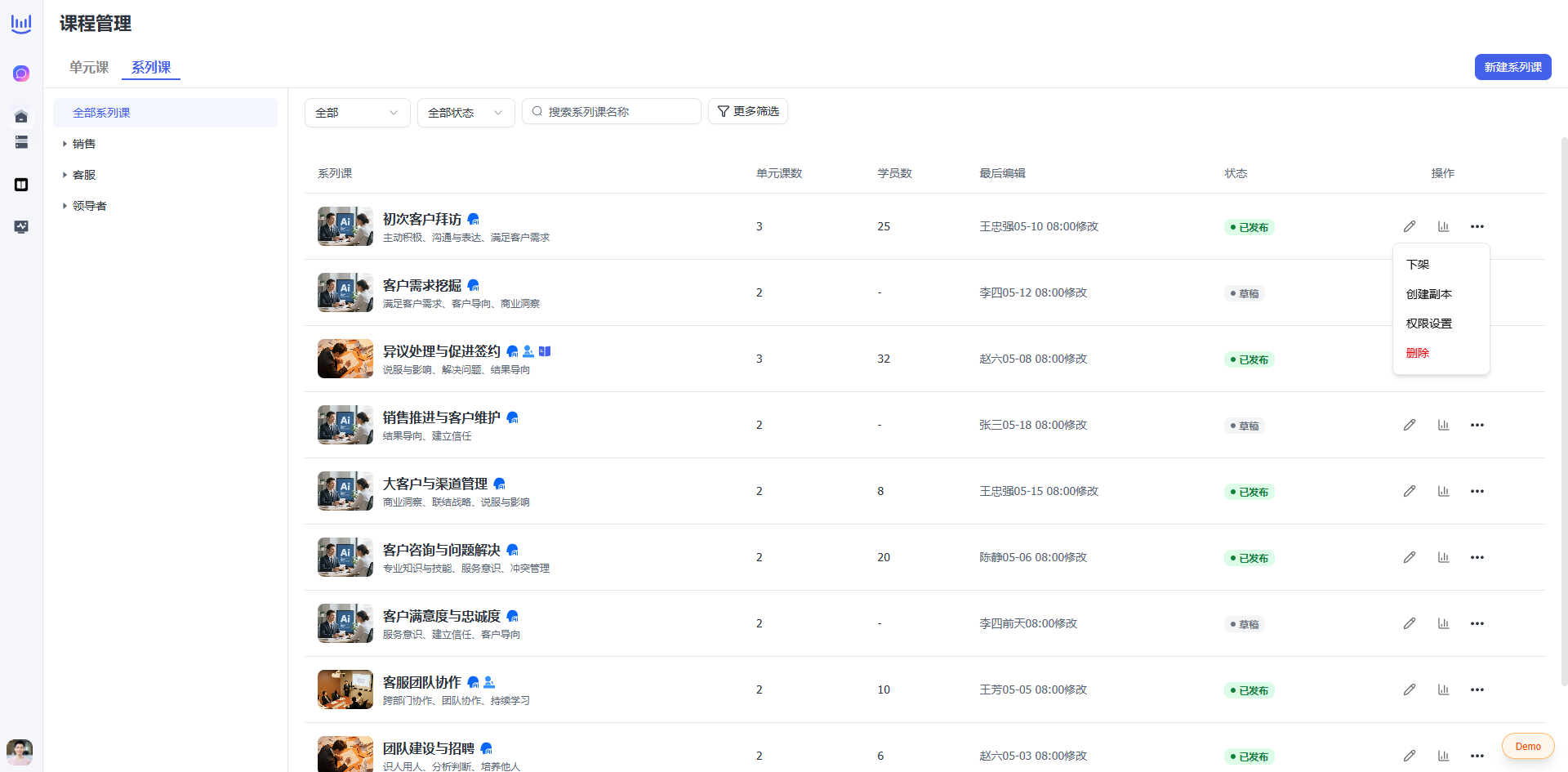Click the 最后编辑 column header

pos(1002,173)
